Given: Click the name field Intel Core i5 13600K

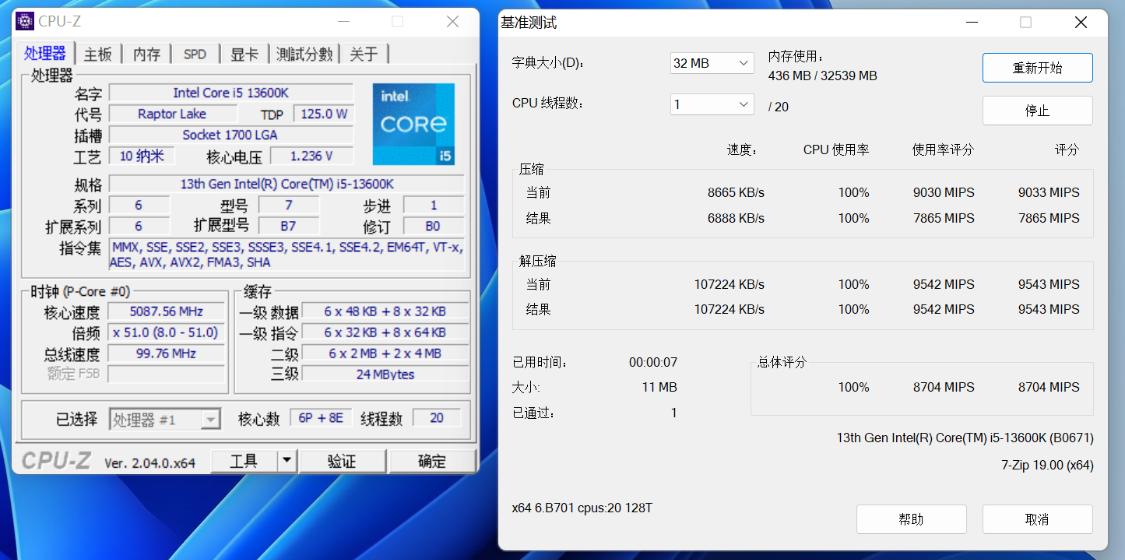Looking at the screenshot, I should coord(231,92).
